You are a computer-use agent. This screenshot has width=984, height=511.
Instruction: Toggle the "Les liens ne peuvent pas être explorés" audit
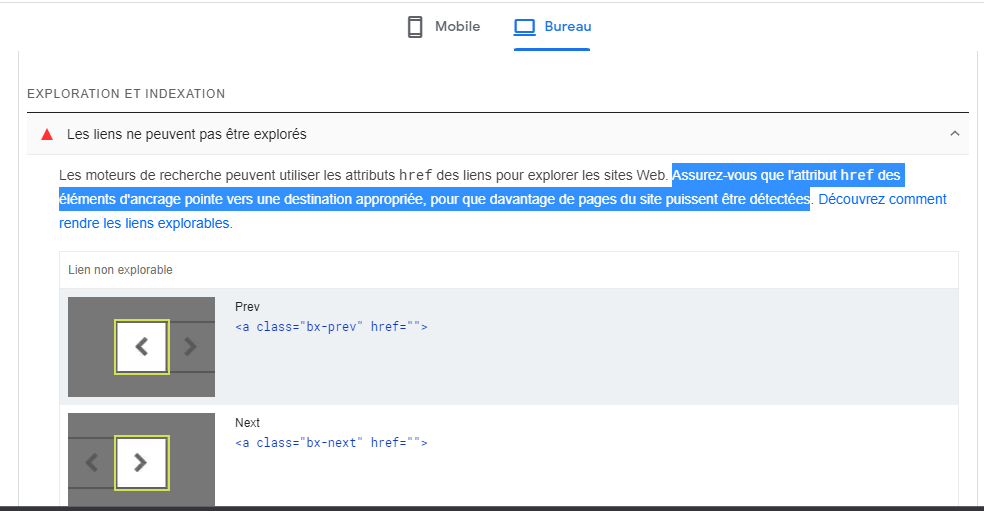pos(186,134)
